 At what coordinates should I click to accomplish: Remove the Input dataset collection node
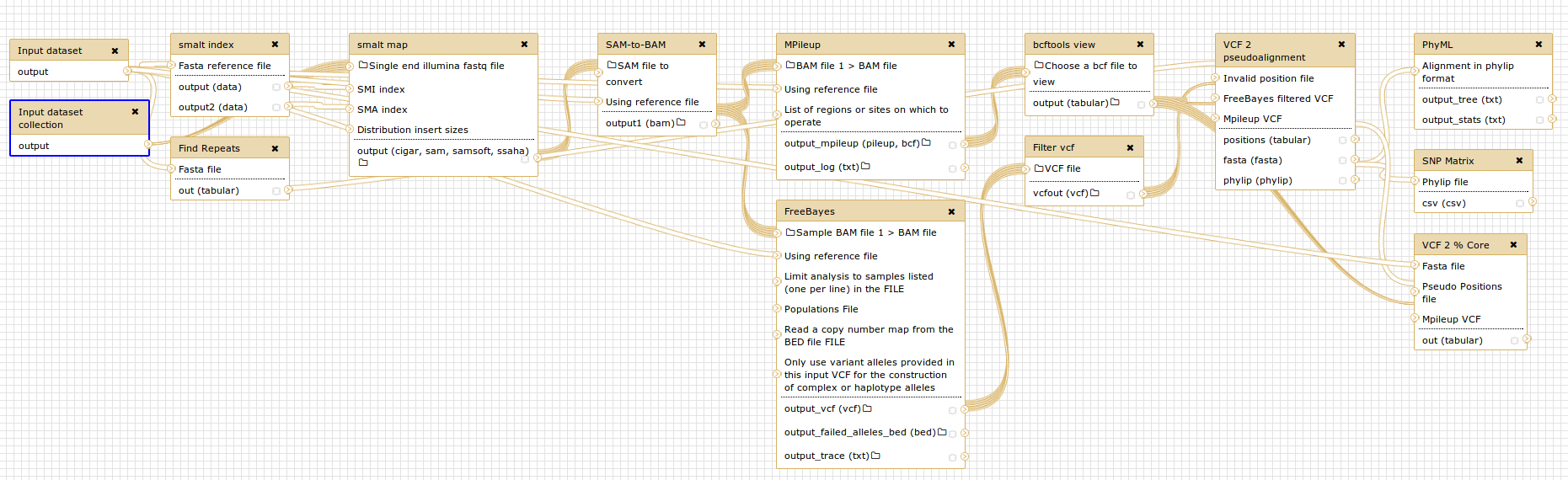pyautogui.click(x=135, y=112)
